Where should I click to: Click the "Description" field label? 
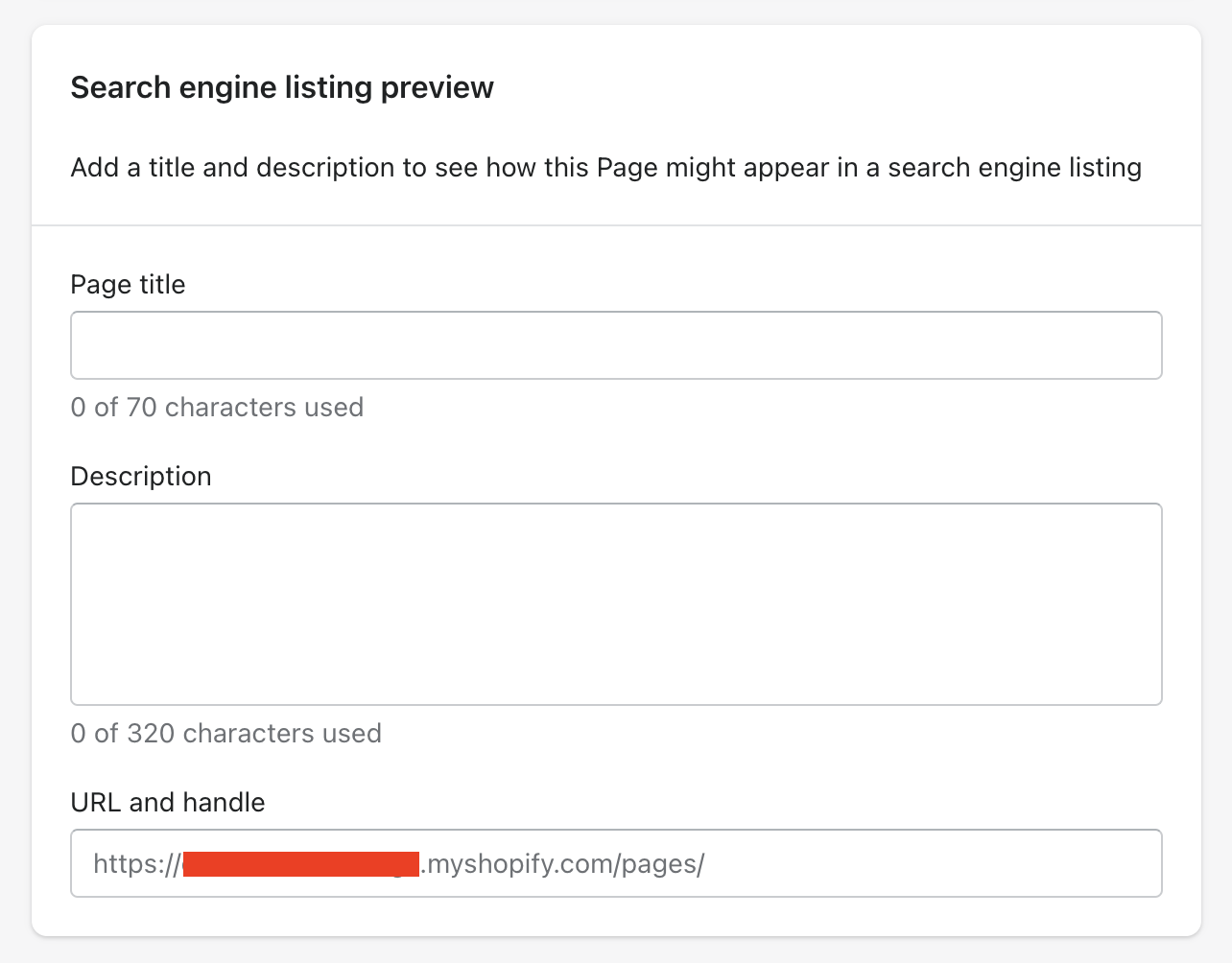click(141, 477)
